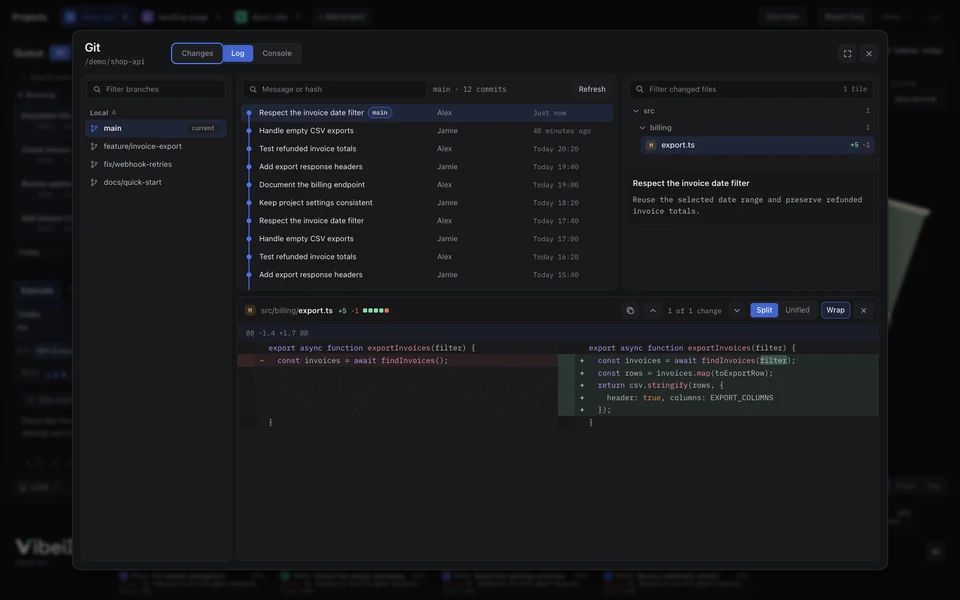This screenshot has width=960, height=600.
Task: Click the added line 'findInvoices(filter);'
Action: click(x=718, y=361)
